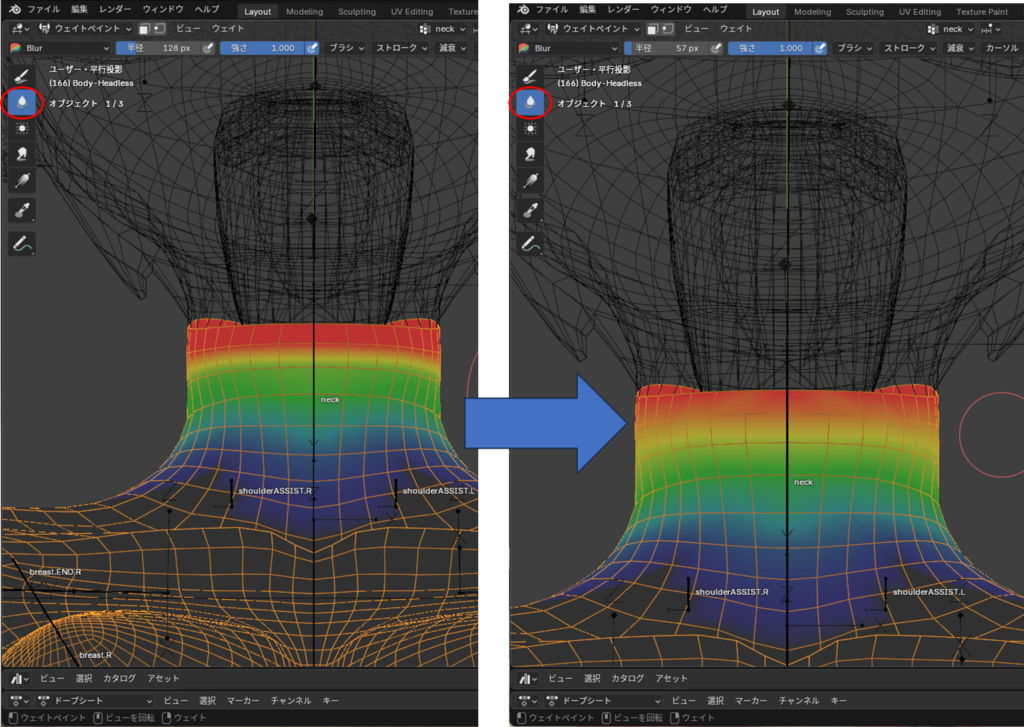
Task: Toggle face selection masking in left window
Action: tap(144, 29)
